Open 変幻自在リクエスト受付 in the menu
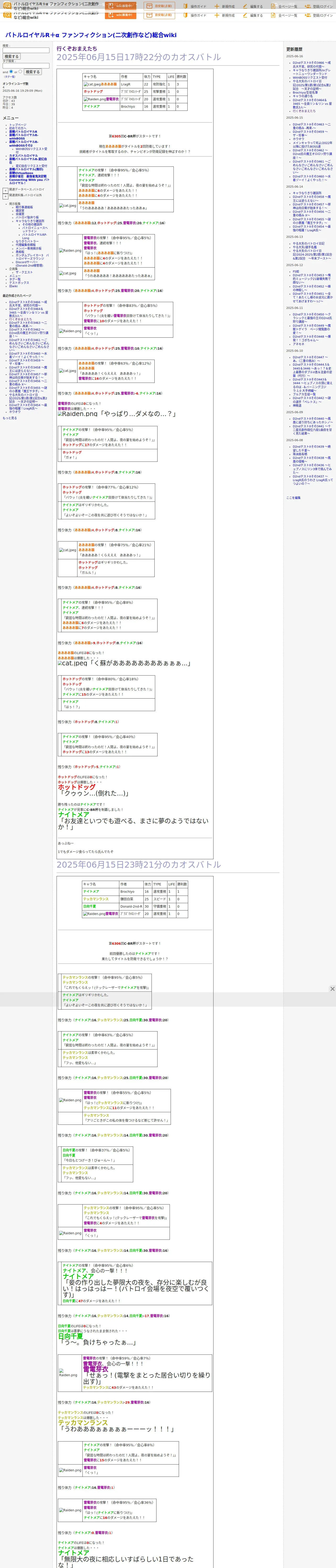Screen dimensions: 336x1568 [31, 166]
